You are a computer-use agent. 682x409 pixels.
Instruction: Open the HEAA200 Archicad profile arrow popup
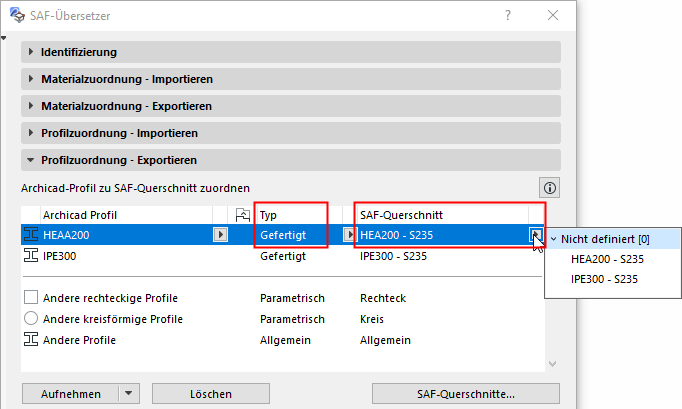[x=220, y=235]
